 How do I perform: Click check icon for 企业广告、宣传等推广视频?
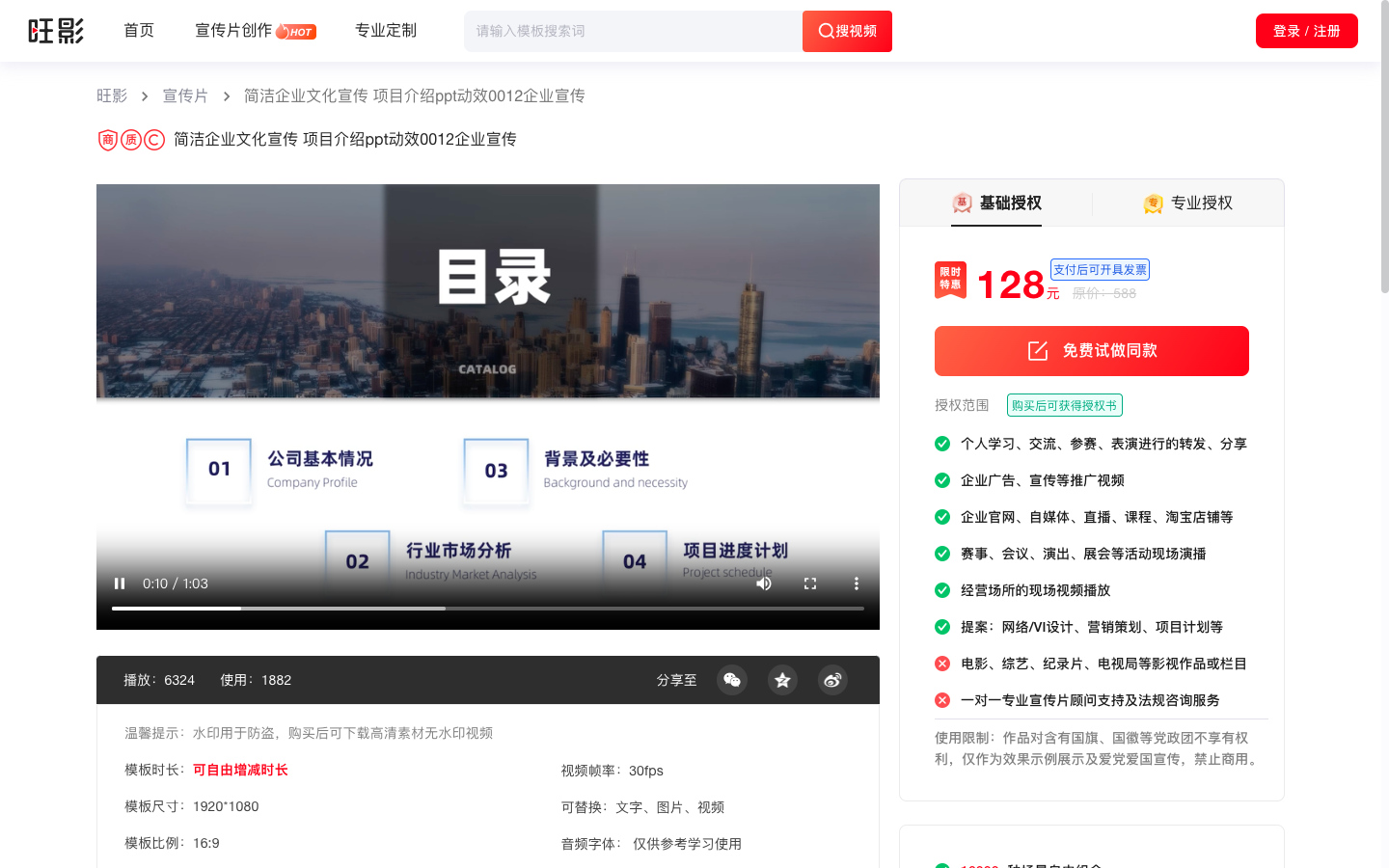click(942, 480)
